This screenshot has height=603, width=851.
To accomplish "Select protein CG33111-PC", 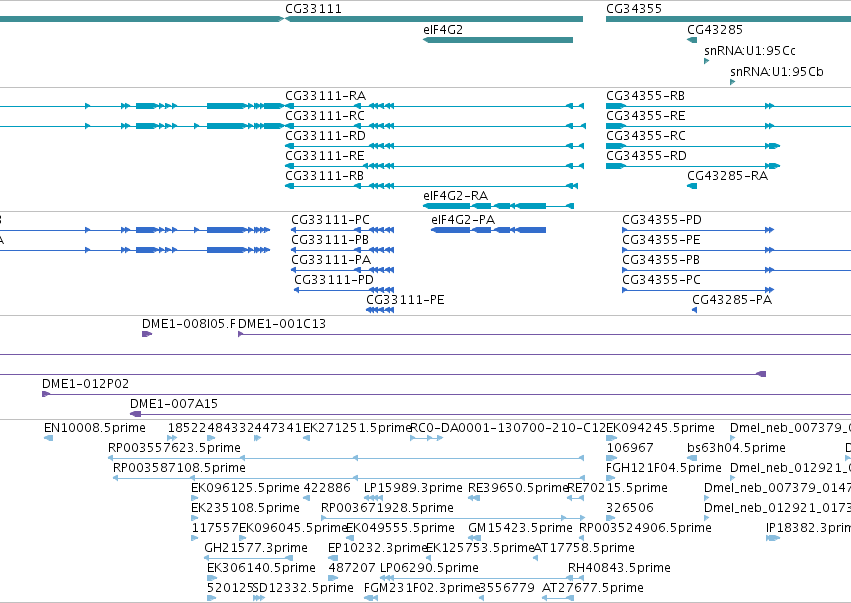I will click(x=342, y=230).
